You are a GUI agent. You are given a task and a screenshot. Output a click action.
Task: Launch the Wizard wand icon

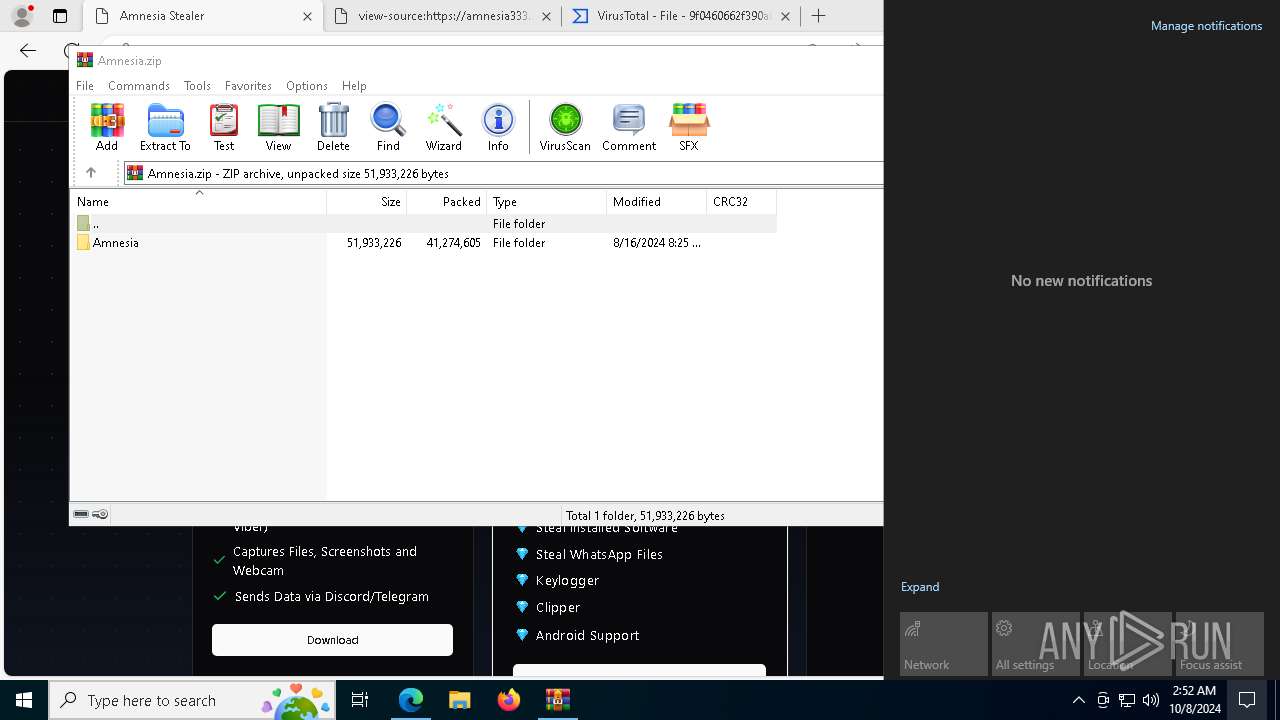[443, 127]
